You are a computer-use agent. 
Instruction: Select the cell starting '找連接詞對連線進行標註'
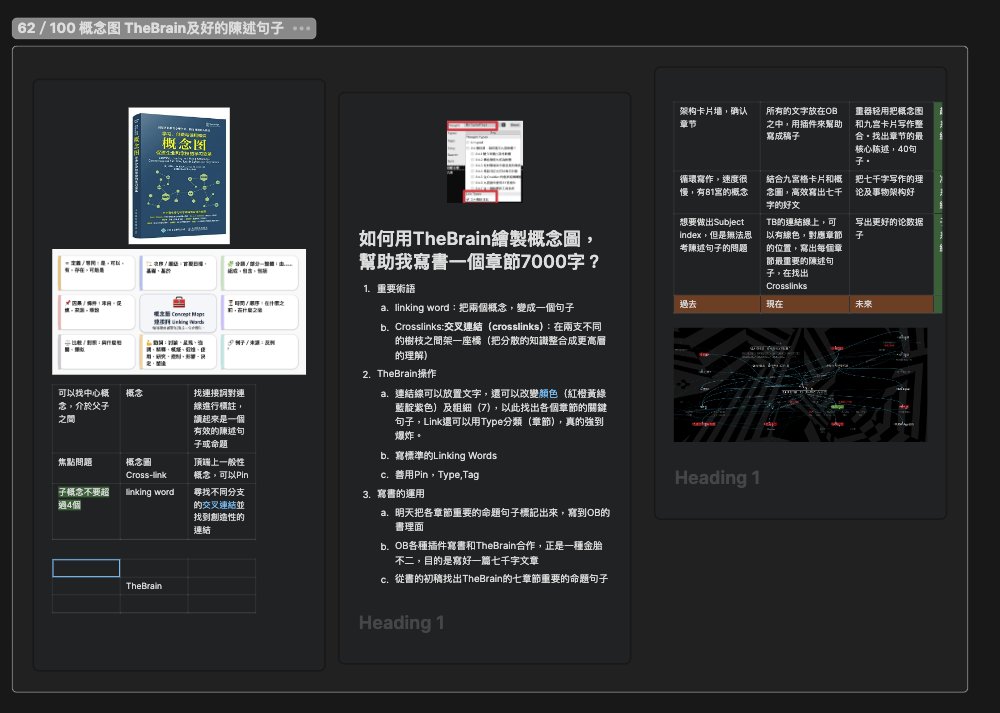tap(221, 418)
